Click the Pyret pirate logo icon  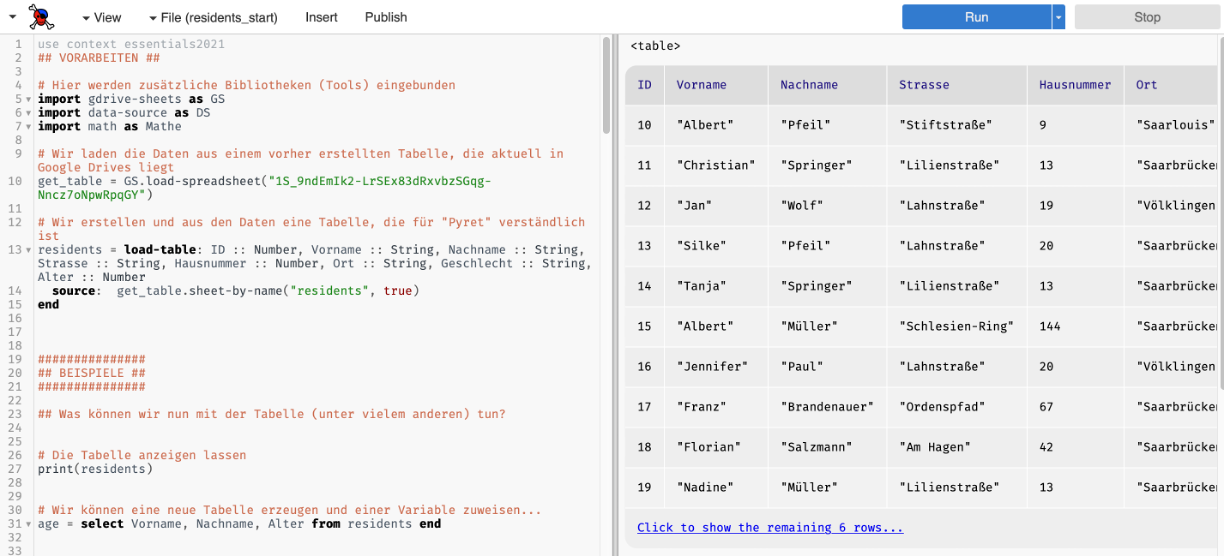click(x=41, y=16)
